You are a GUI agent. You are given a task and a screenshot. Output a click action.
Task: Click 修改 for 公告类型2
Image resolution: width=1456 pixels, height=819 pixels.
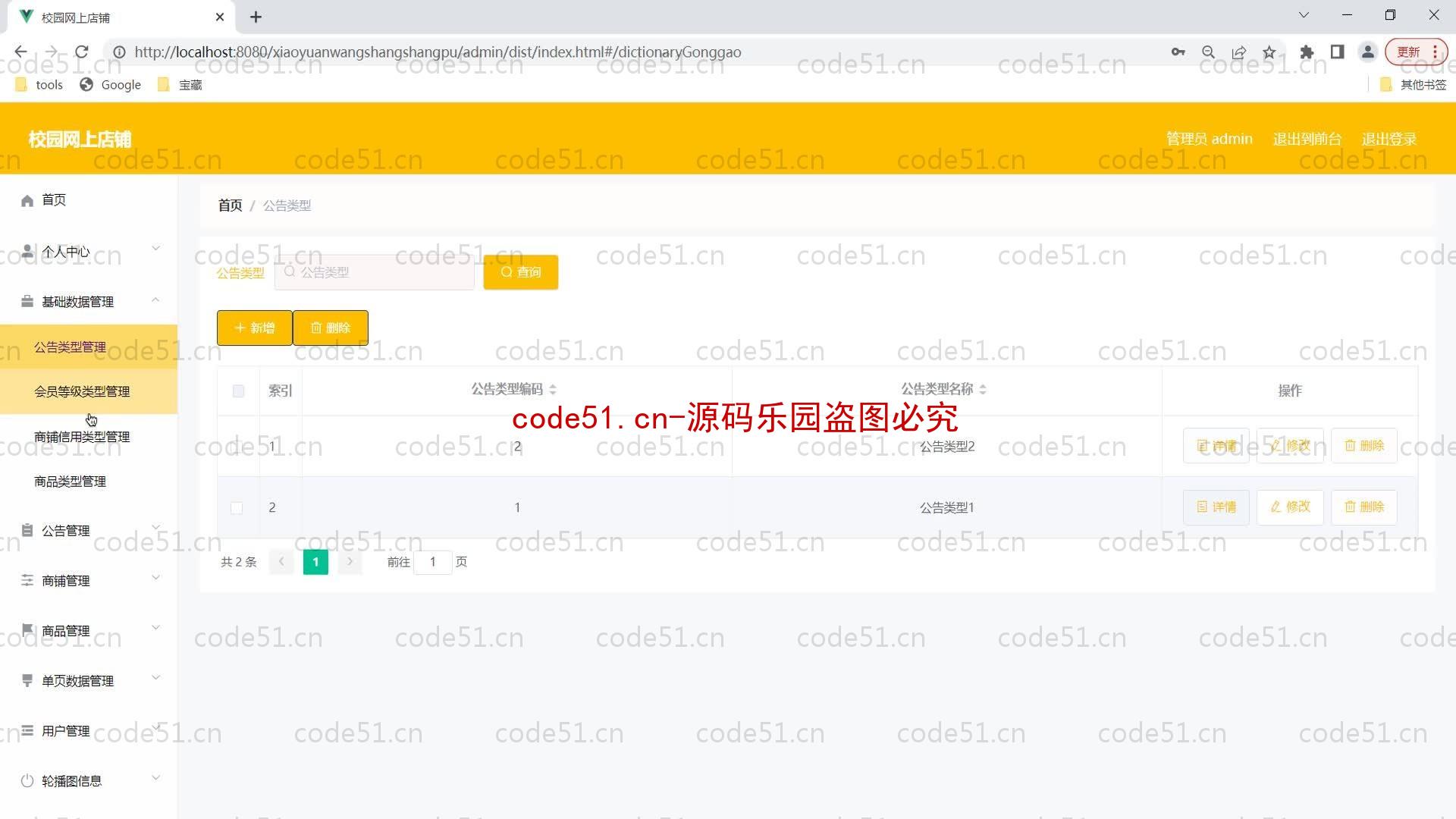(1290, 446)
